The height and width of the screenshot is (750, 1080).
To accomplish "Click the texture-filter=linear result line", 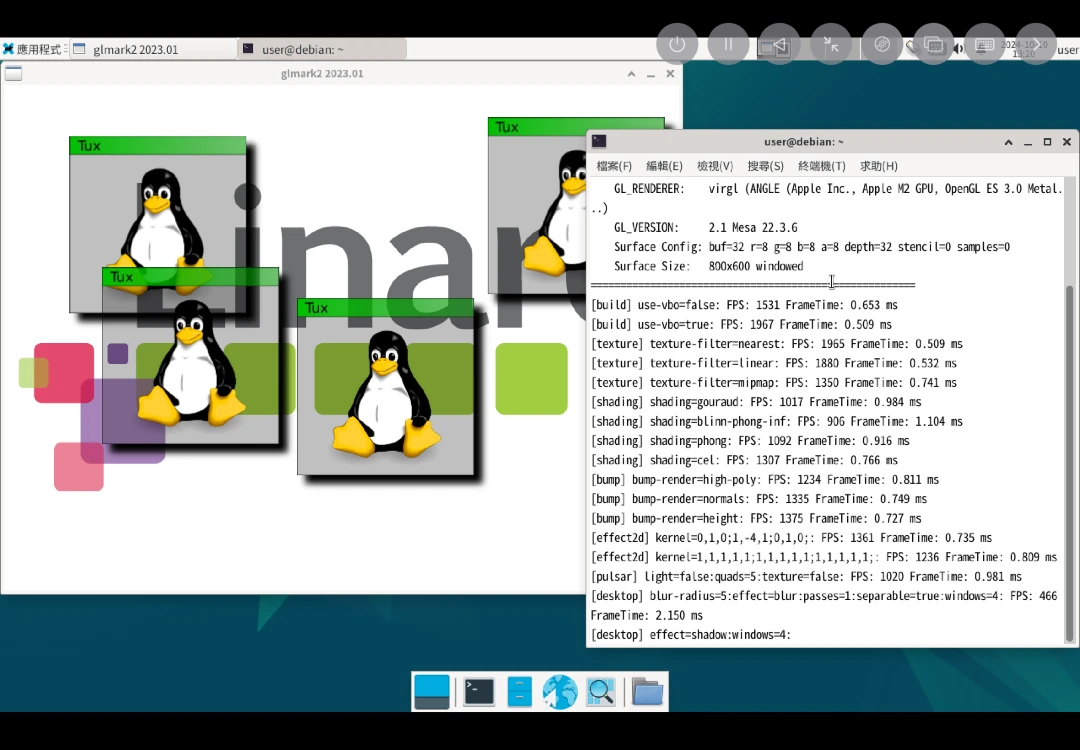I will [773, 363].
